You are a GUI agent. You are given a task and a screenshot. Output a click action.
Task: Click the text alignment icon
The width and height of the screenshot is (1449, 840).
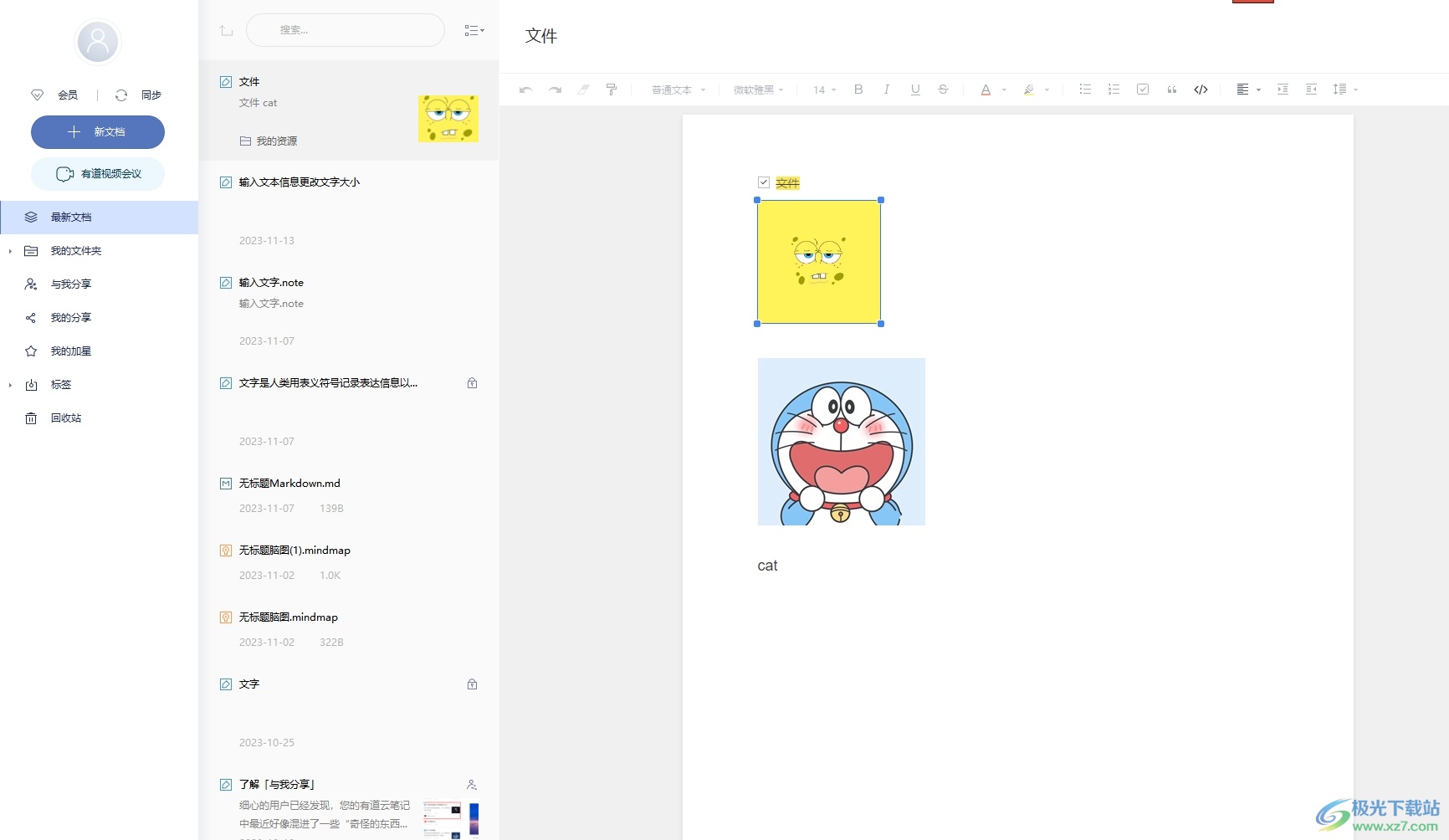[1242, 90]
